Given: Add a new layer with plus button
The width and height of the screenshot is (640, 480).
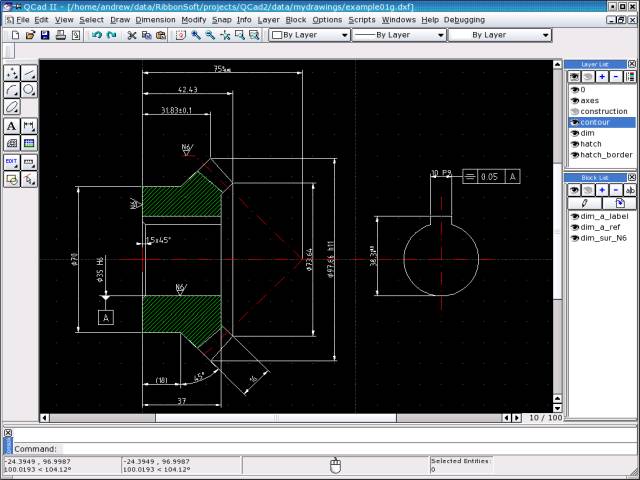Looking at the screenshot, I should coord(602,76).
